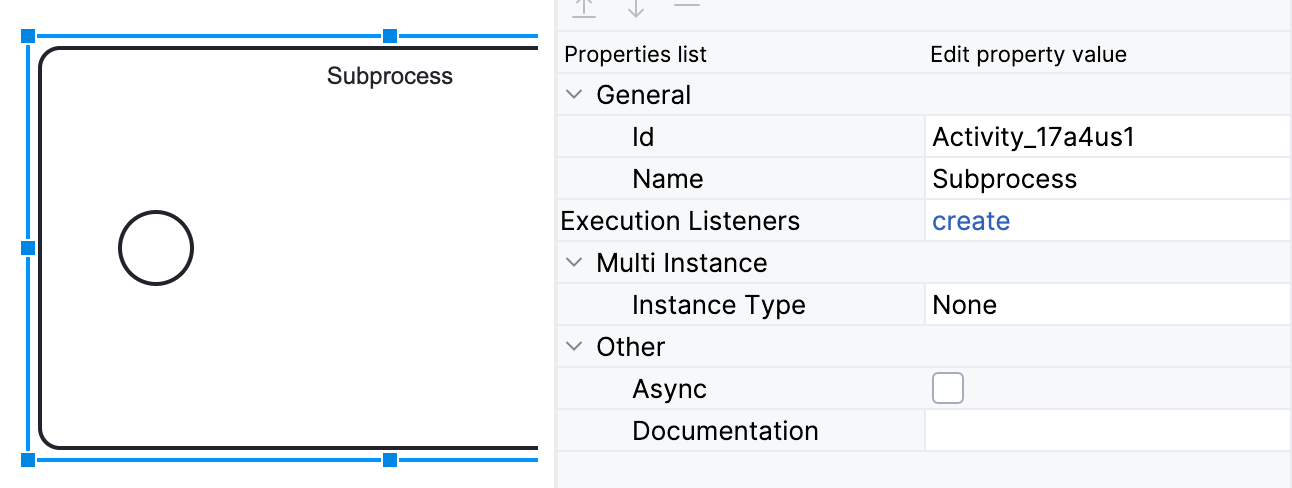Click the Edit property value column header

pos(1028,54)
